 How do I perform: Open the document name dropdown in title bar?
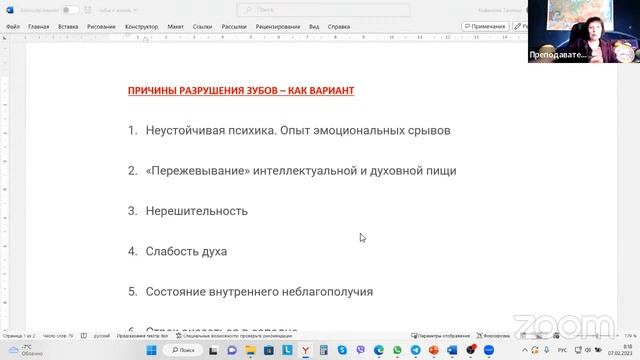tap(118, 10)
